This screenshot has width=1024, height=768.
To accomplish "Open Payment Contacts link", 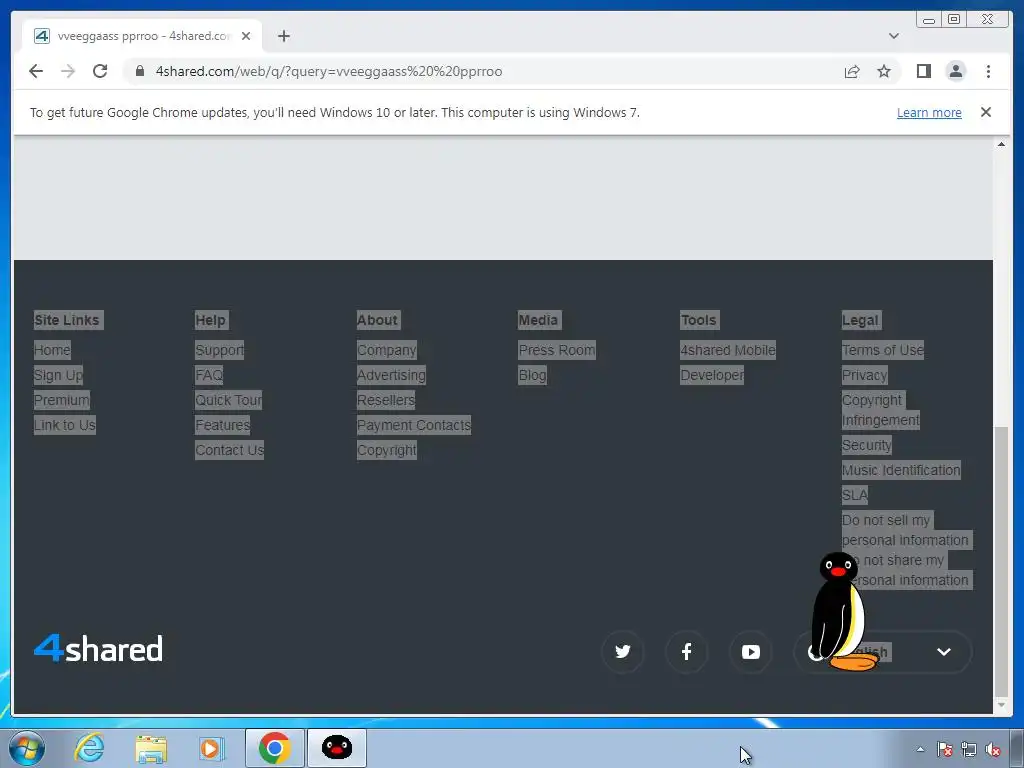I will click(413, 425).
